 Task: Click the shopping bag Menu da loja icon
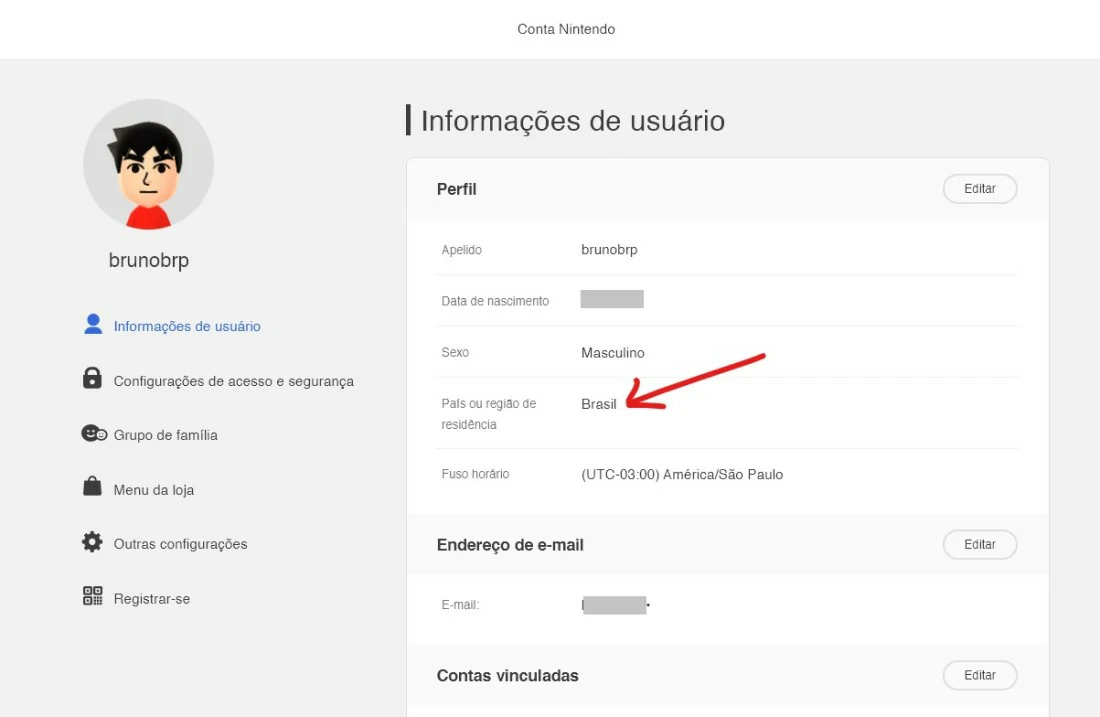[x=92, y=486]
